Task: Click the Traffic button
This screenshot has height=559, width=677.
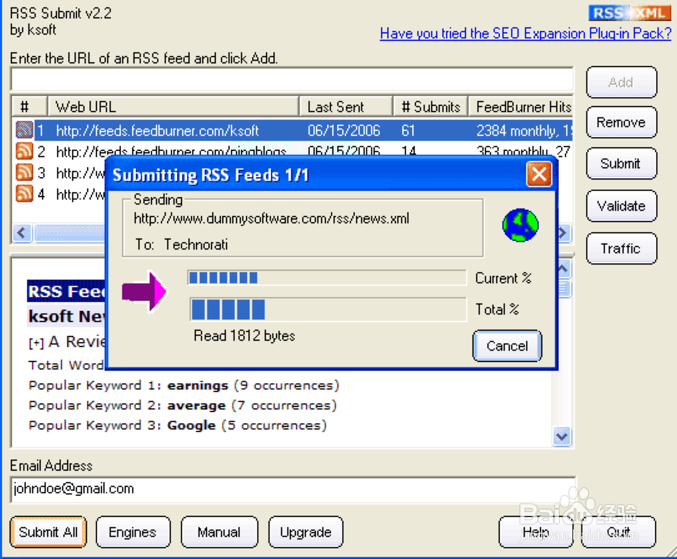Action: point(621,248)
